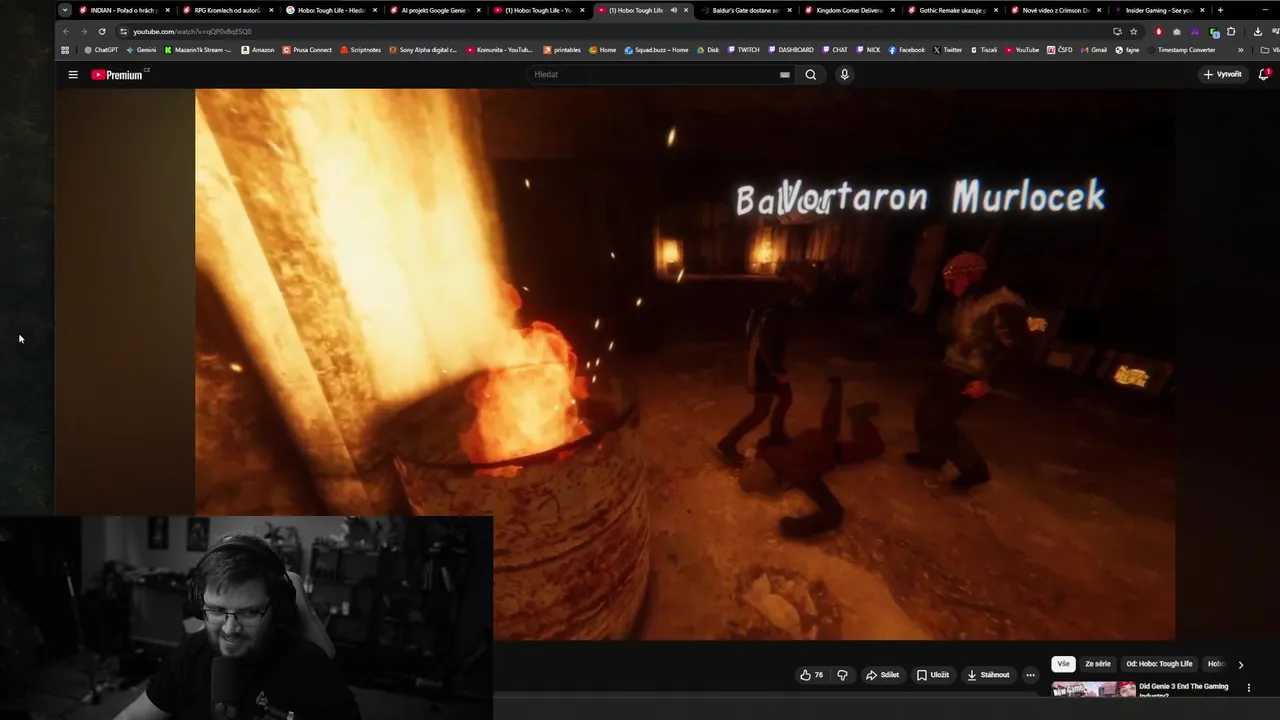Mute the playing Hobo: Tough Life tab
This screenshot has width=1280, height=720.
tap(673, 10)
